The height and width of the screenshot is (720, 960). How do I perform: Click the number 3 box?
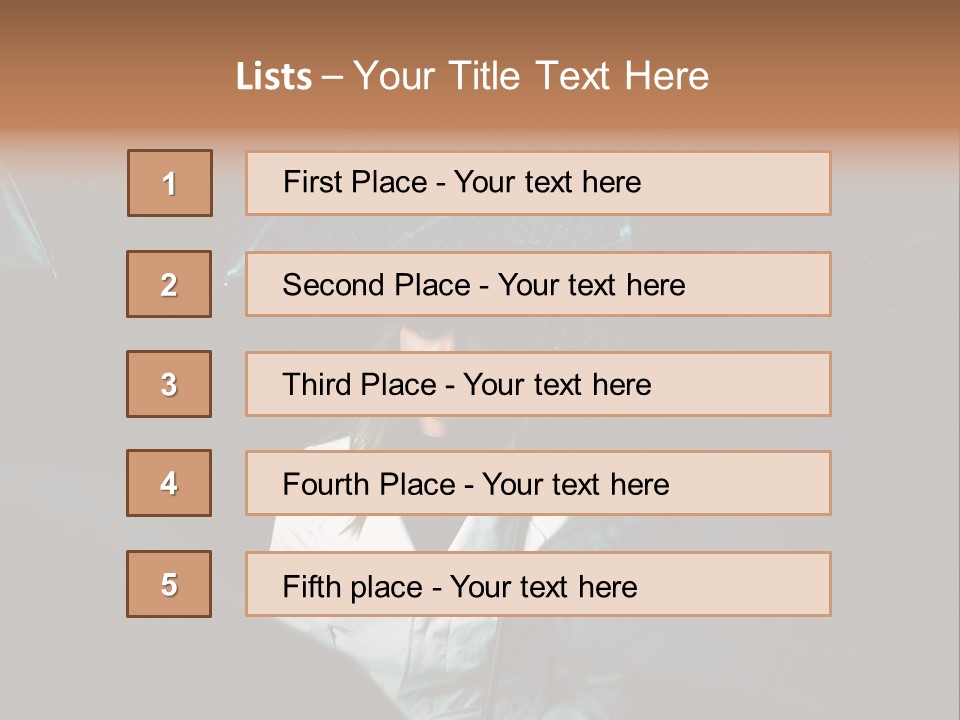pyautogui.click(x=169, y=384)
